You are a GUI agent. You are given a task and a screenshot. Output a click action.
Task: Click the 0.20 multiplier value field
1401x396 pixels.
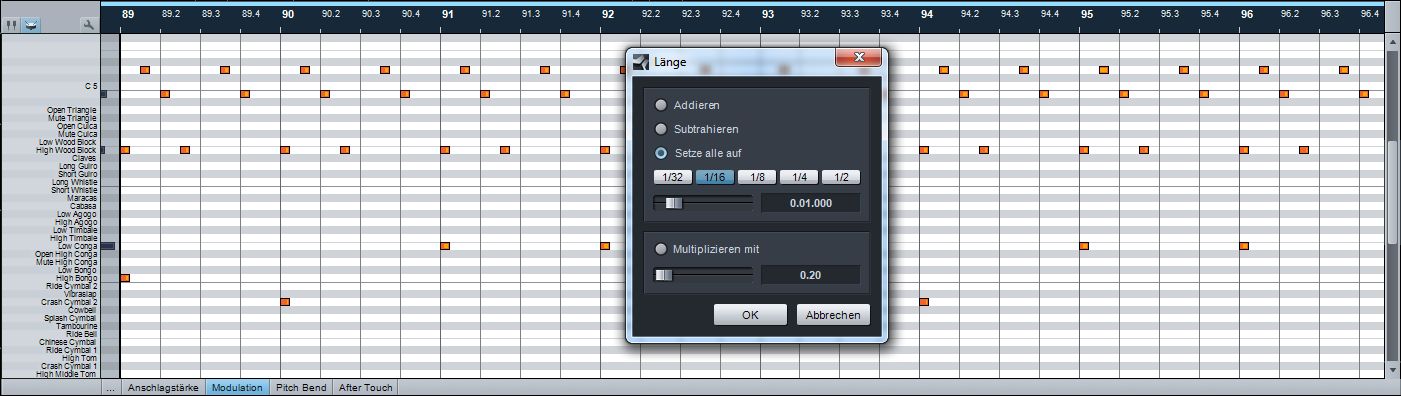(x=811, y=275)
